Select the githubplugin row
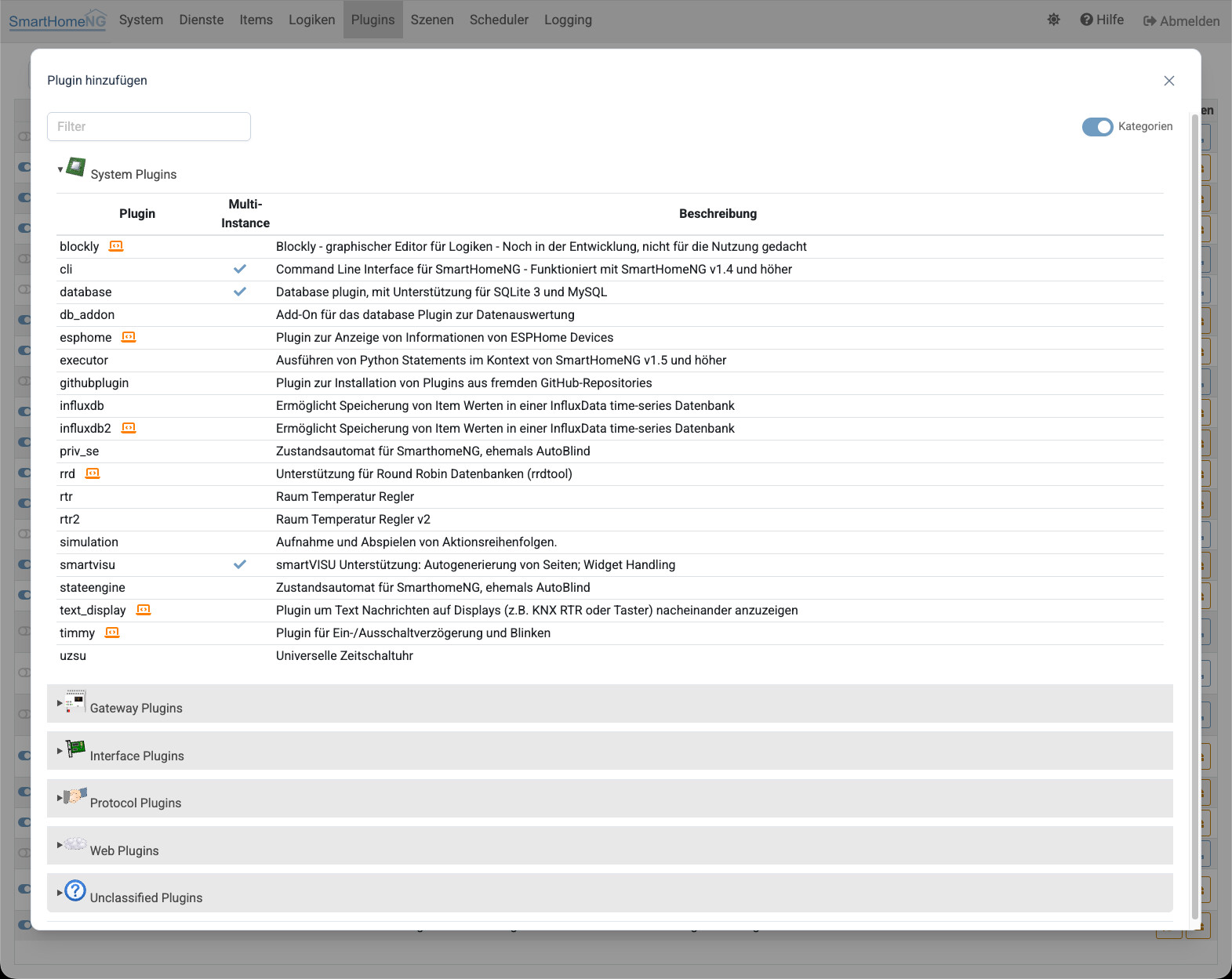 click(x=610, y=383)
